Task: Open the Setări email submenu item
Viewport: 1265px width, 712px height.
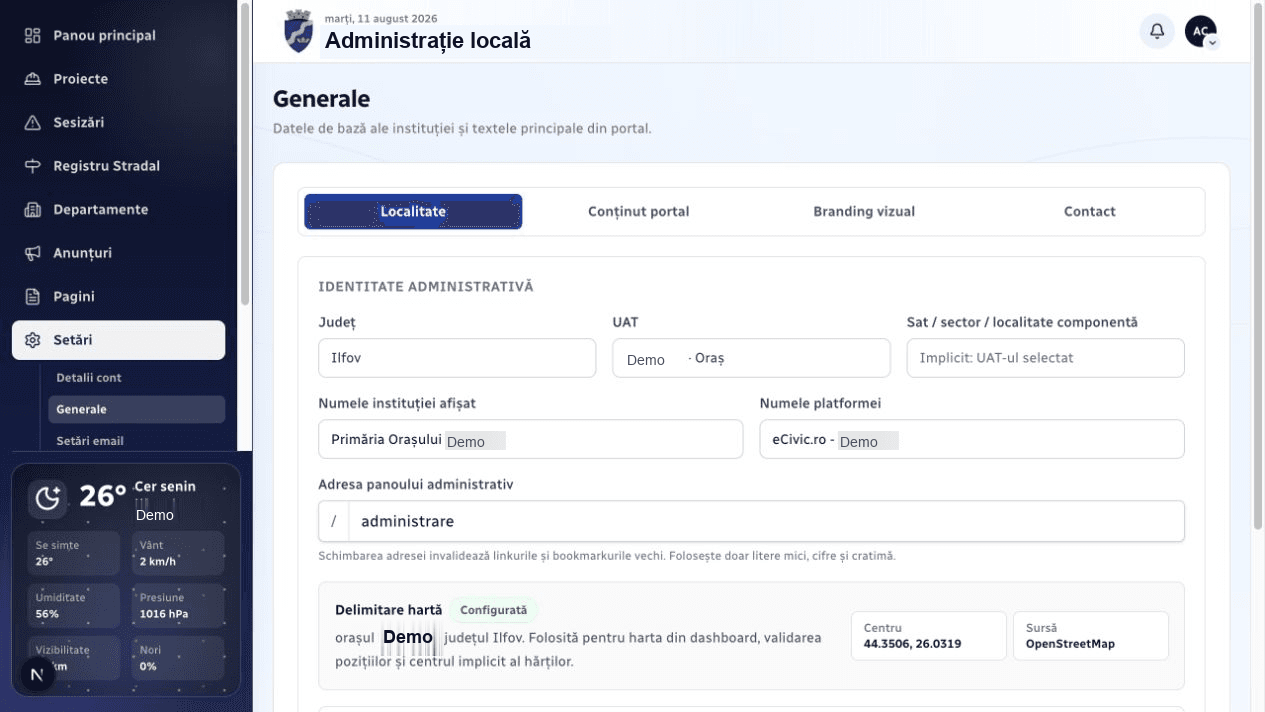Action: [136, 441]
